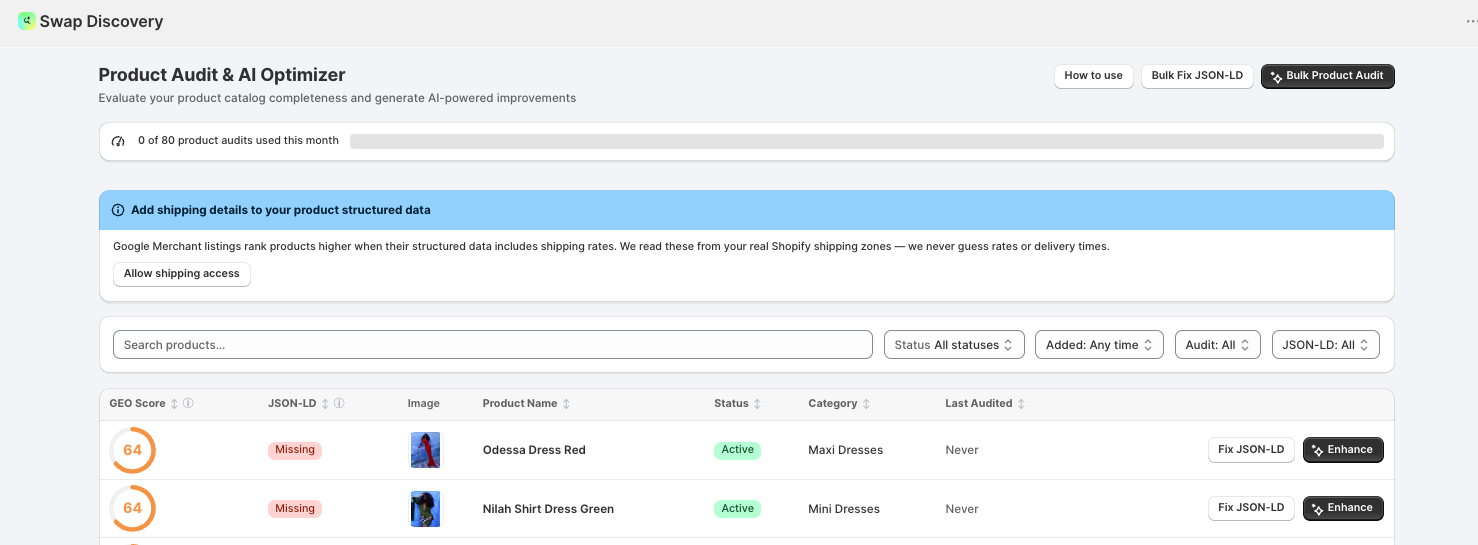Click the 0 of 80 product audits text
Screen dimensions: 1478x545
click(x=238, y=141)
